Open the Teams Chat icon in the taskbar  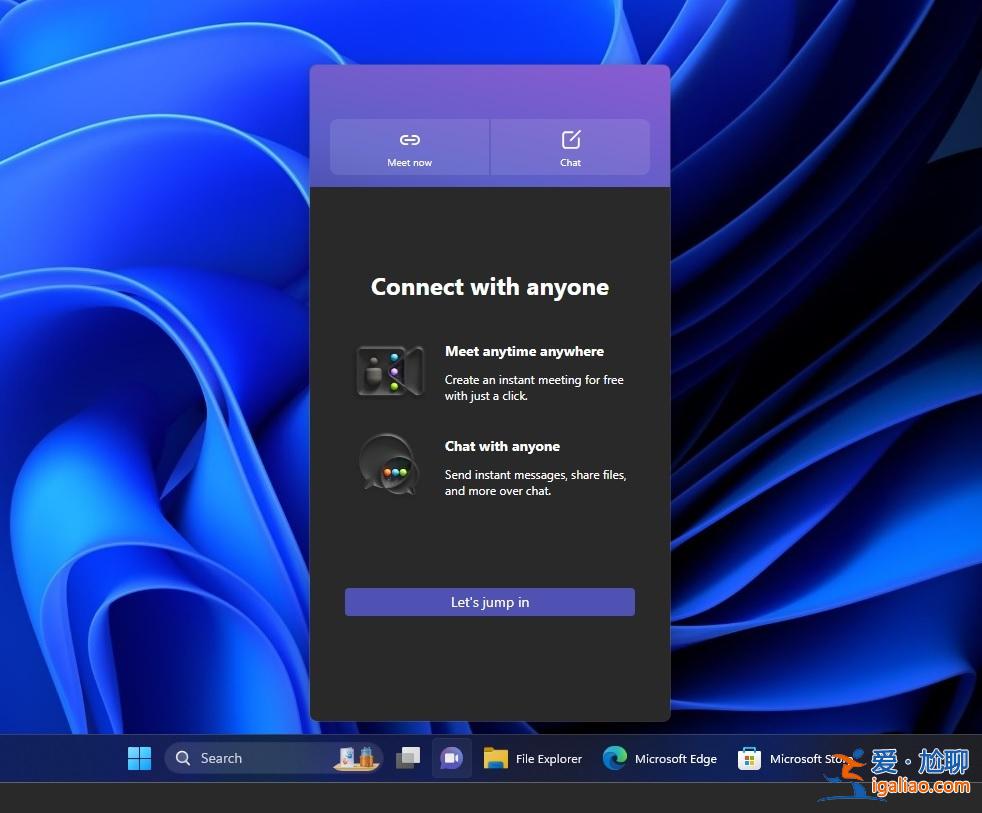(x=451, y=757)
